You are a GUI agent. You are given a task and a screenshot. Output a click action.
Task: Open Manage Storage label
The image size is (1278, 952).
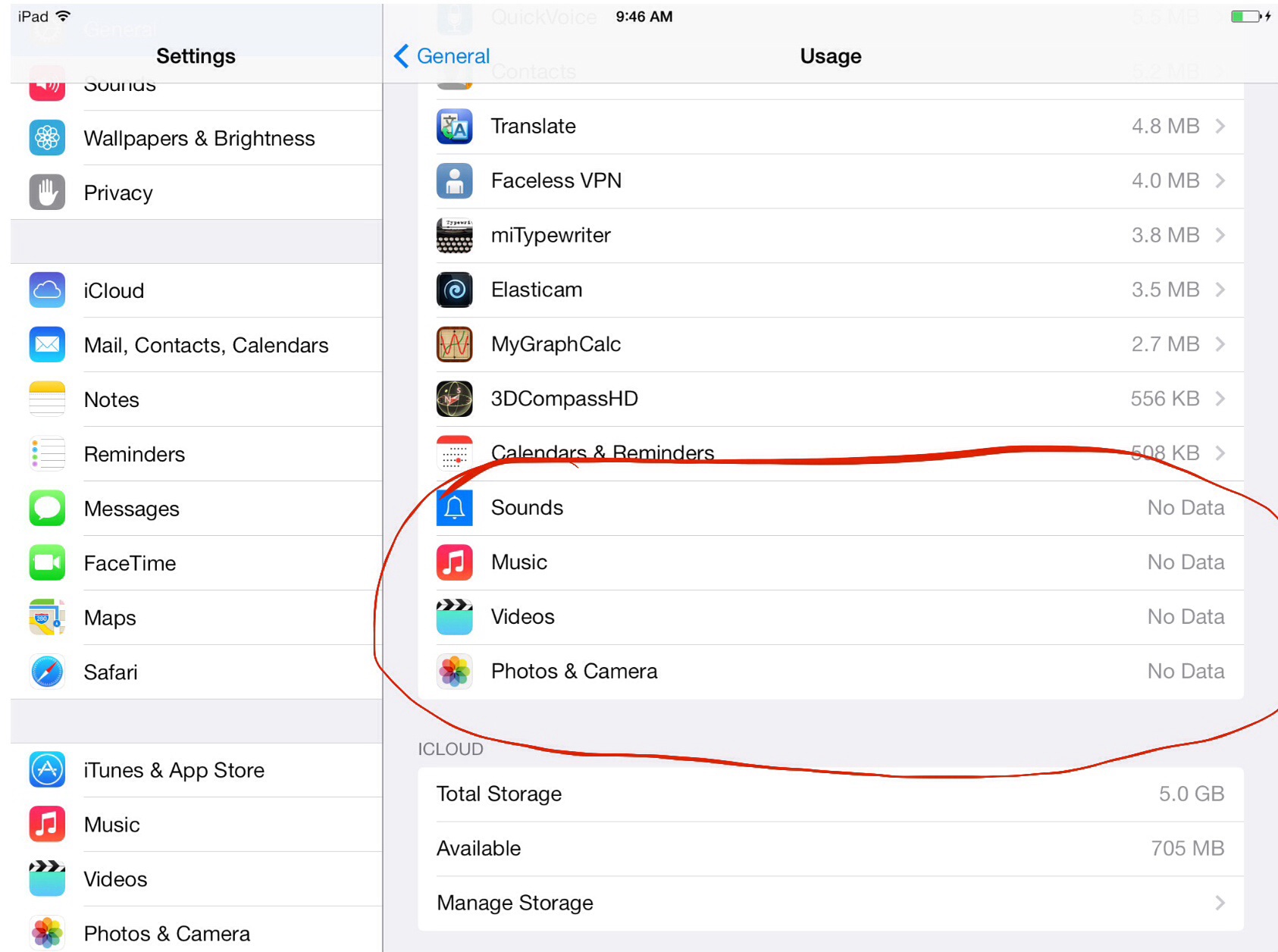(x=515, y=903)
